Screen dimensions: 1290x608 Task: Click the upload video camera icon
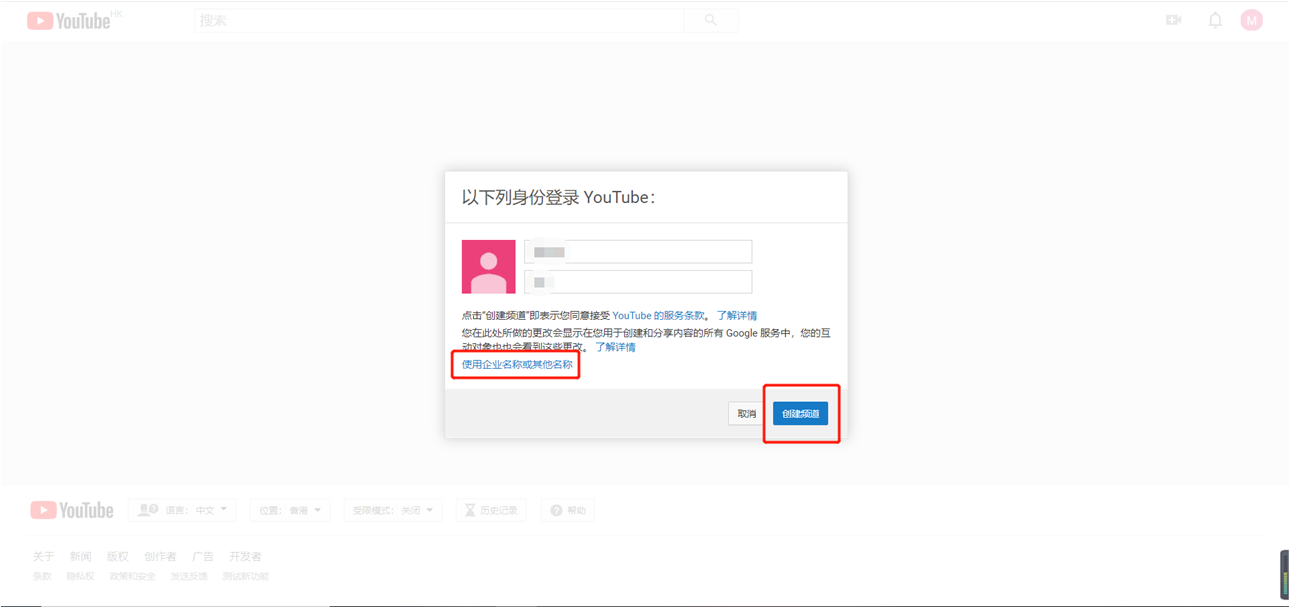(1174, 20)
